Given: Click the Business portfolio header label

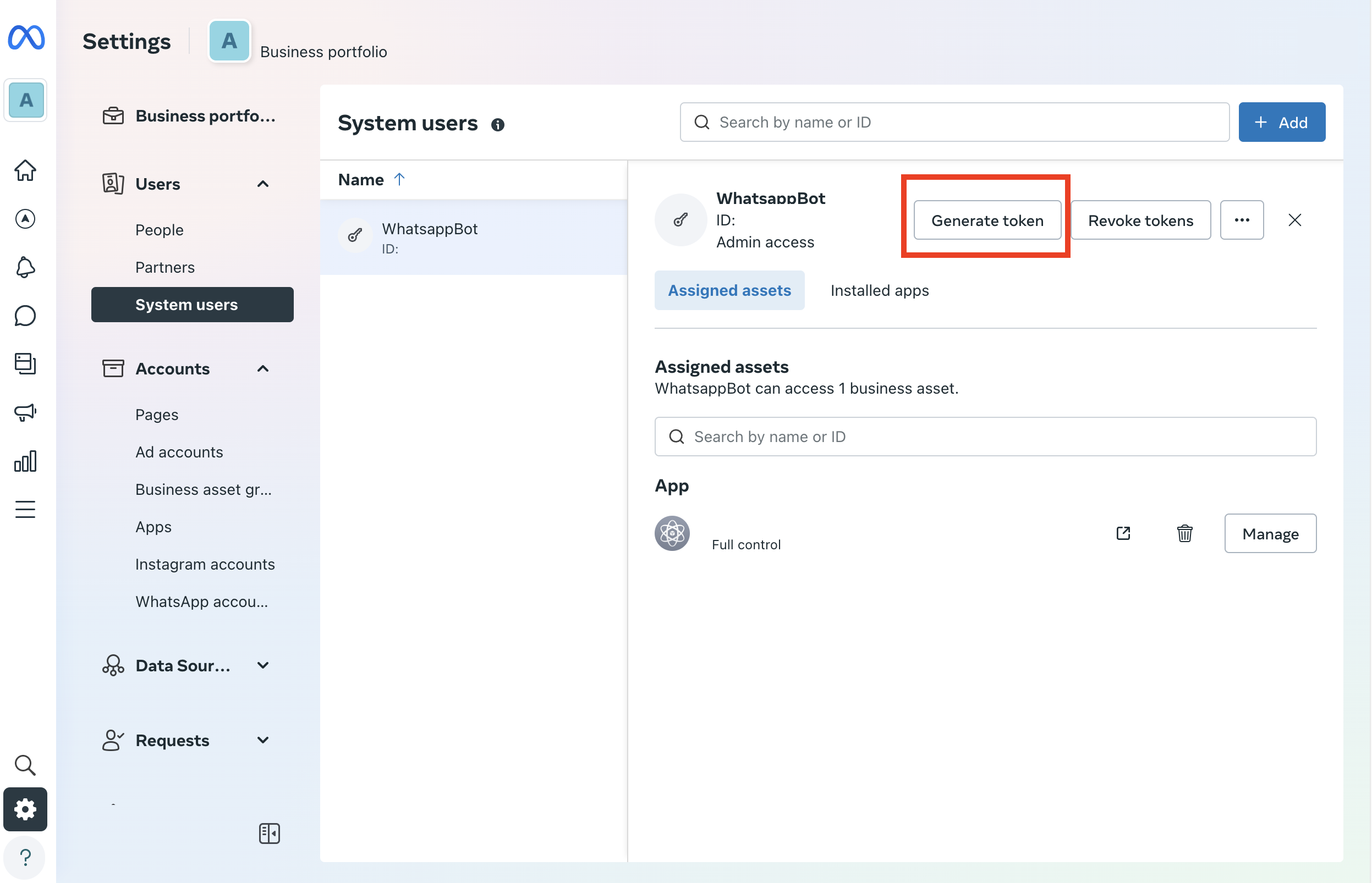Looking at the screenshot, I should tap(323, 52).
